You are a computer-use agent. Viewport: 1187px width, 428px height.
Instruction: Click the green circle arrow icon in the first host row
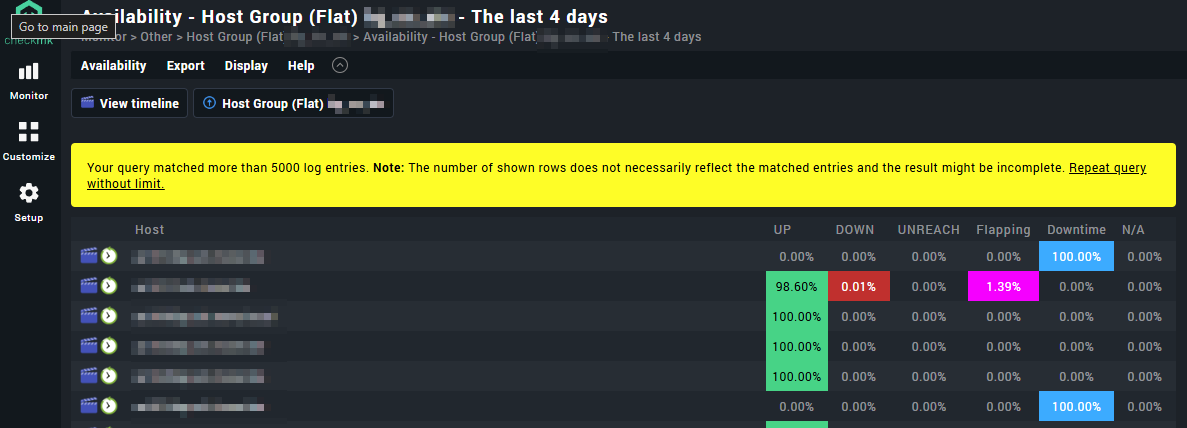coord(109,256)
